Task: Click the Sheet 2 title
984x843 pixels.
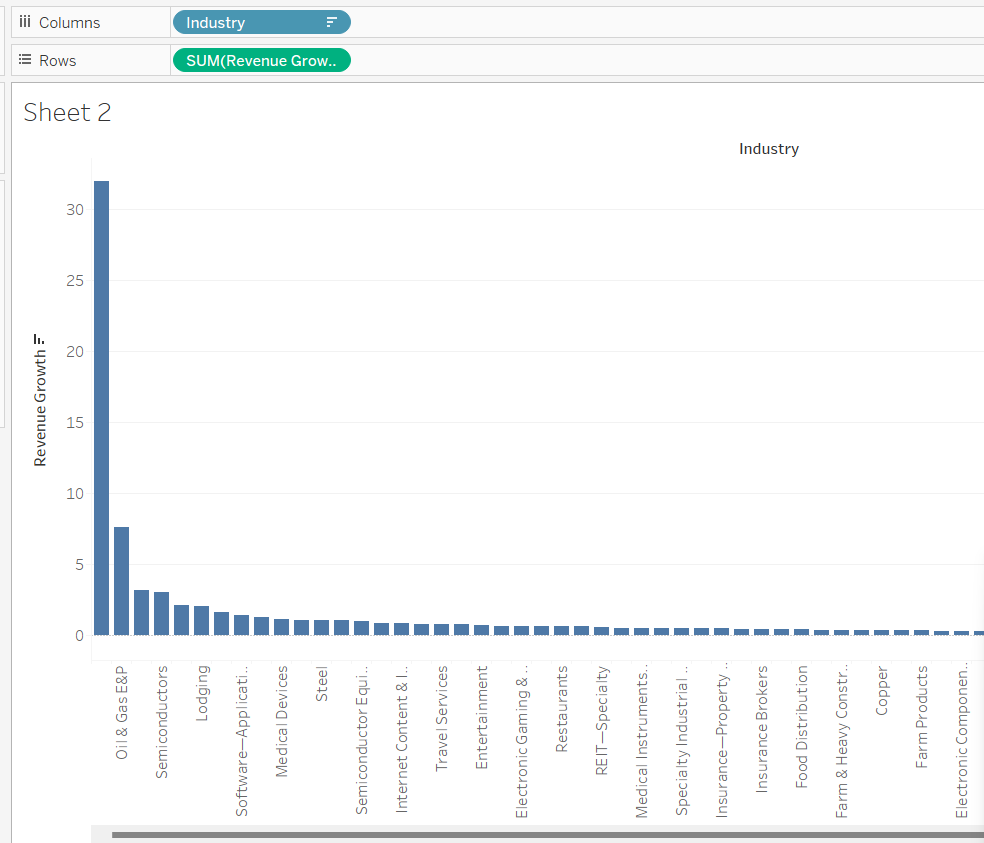Action: coord(67,113)
